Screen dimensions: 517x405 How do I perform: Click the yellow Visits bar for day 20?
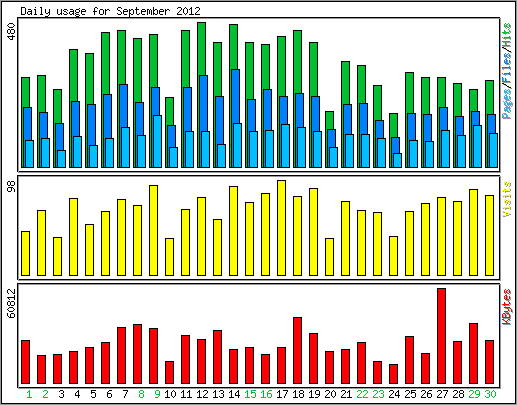(x=329, y=257)
